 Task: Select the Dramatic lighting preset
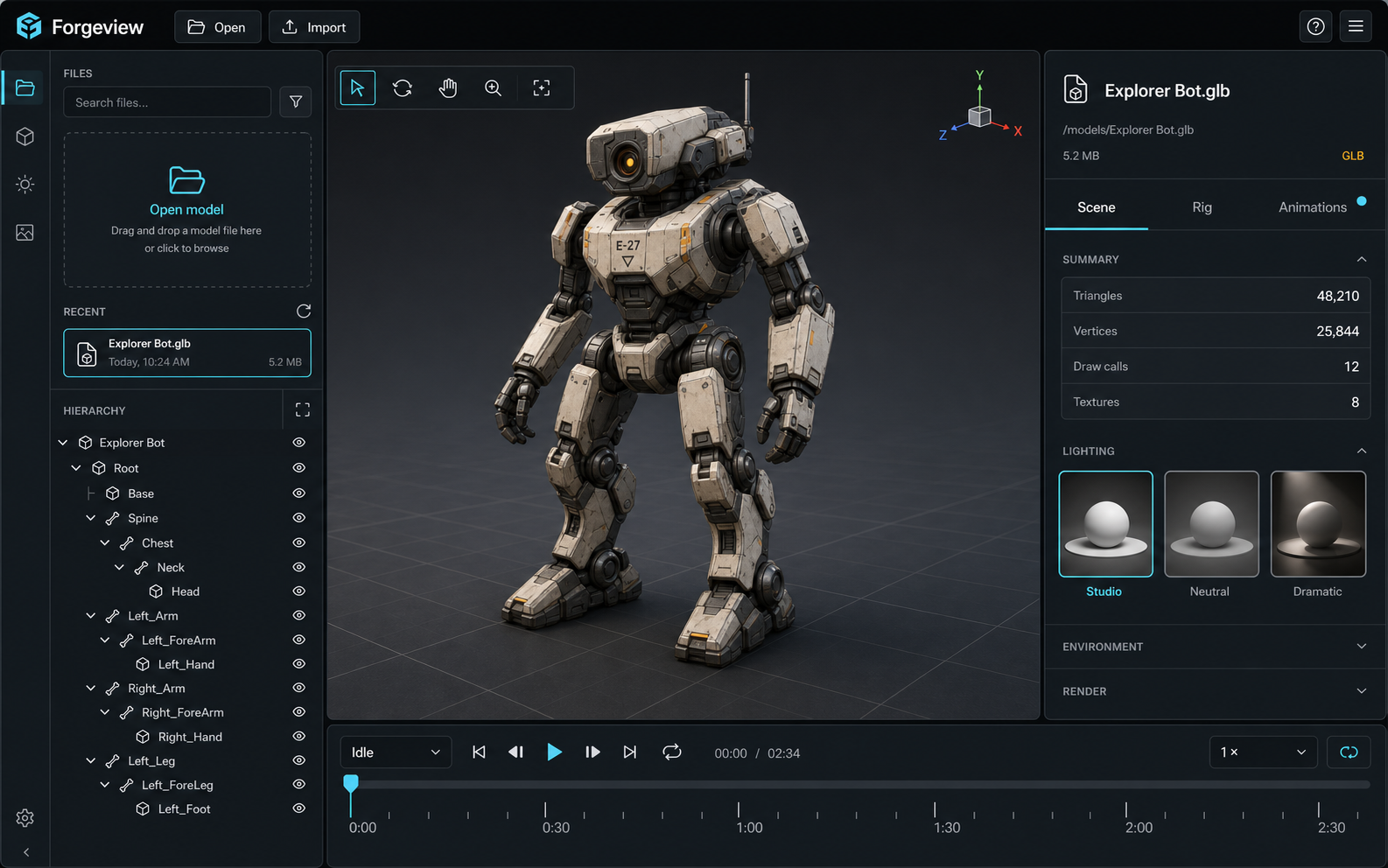coord(1318,524)
